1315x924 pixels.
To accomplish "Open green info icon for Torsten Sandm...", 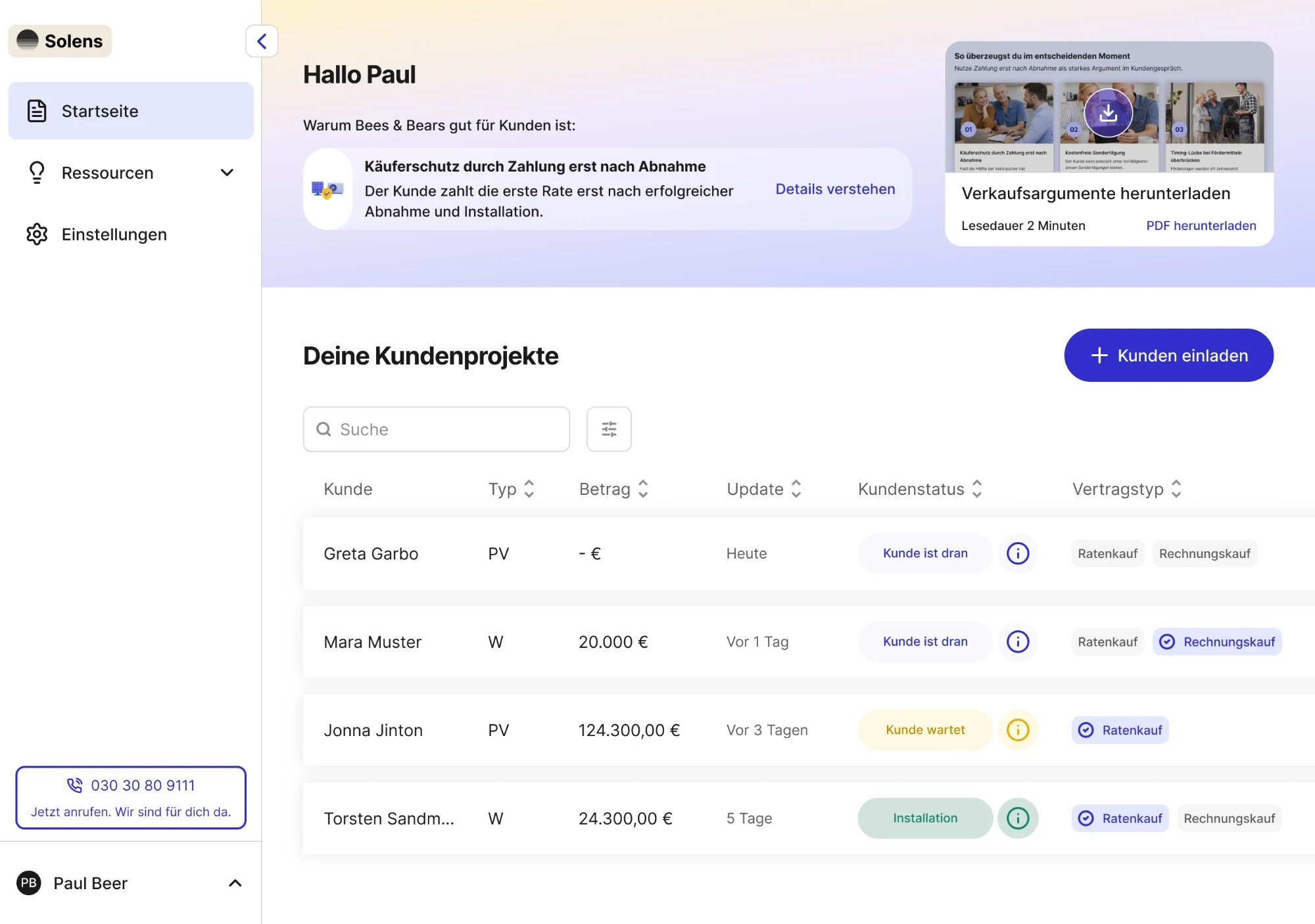I will [1018, 818].
